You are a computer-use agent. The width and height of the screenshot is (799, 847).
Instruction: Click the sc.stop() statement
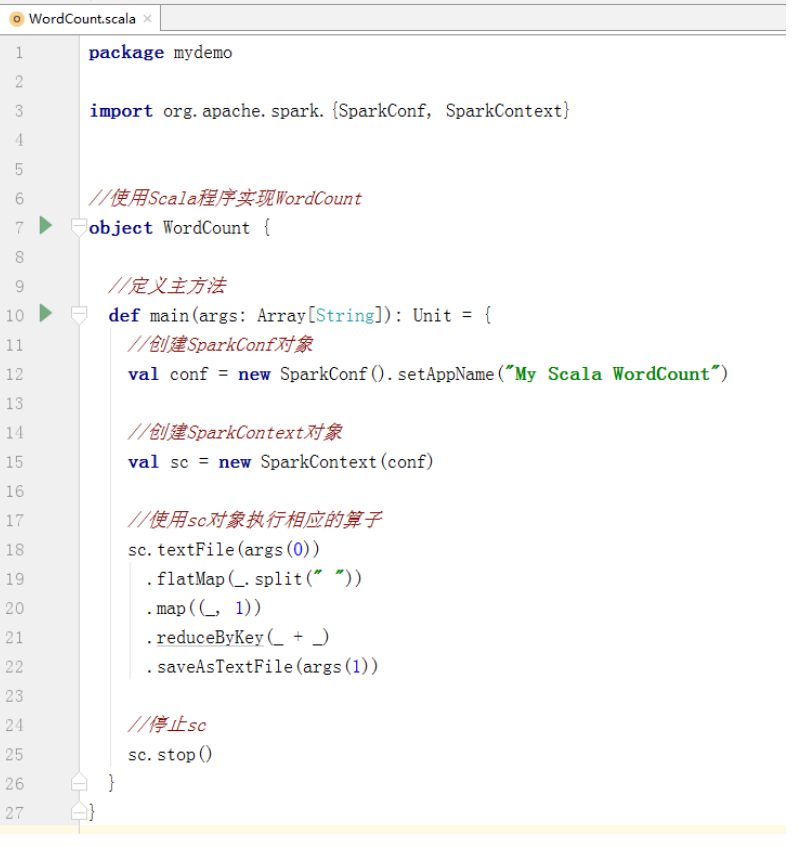pos(170,754)
